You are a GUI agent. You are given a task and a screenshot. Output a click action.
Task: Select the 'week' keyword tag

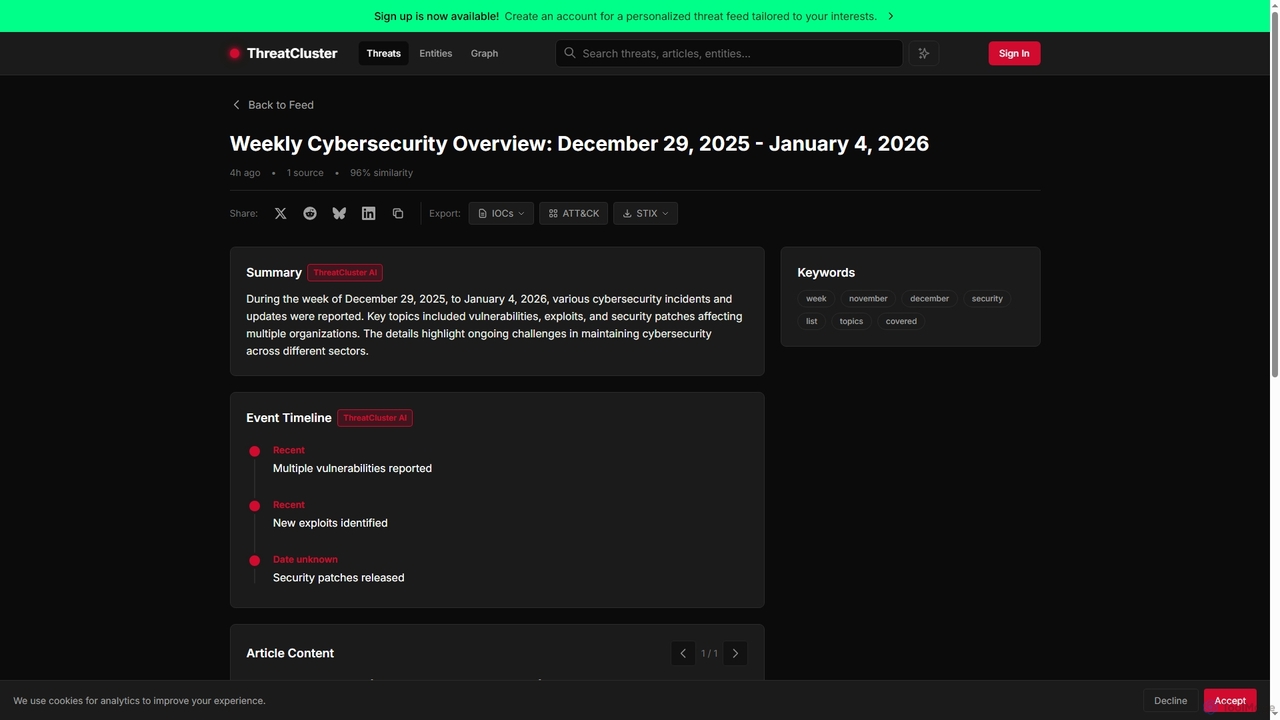pyautogui.click(x=816, y=298)
